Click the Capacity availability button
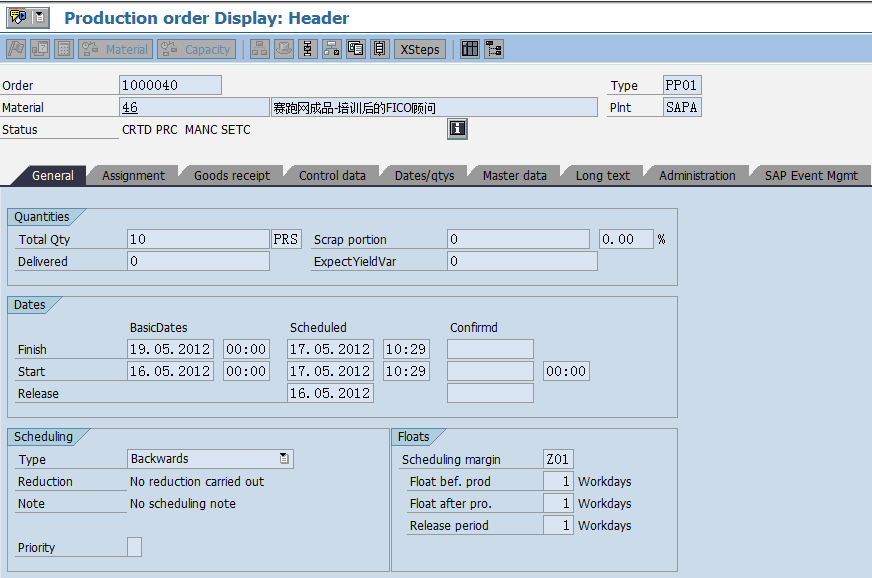This screenshot has width=872, height=578. click(196, 49)
